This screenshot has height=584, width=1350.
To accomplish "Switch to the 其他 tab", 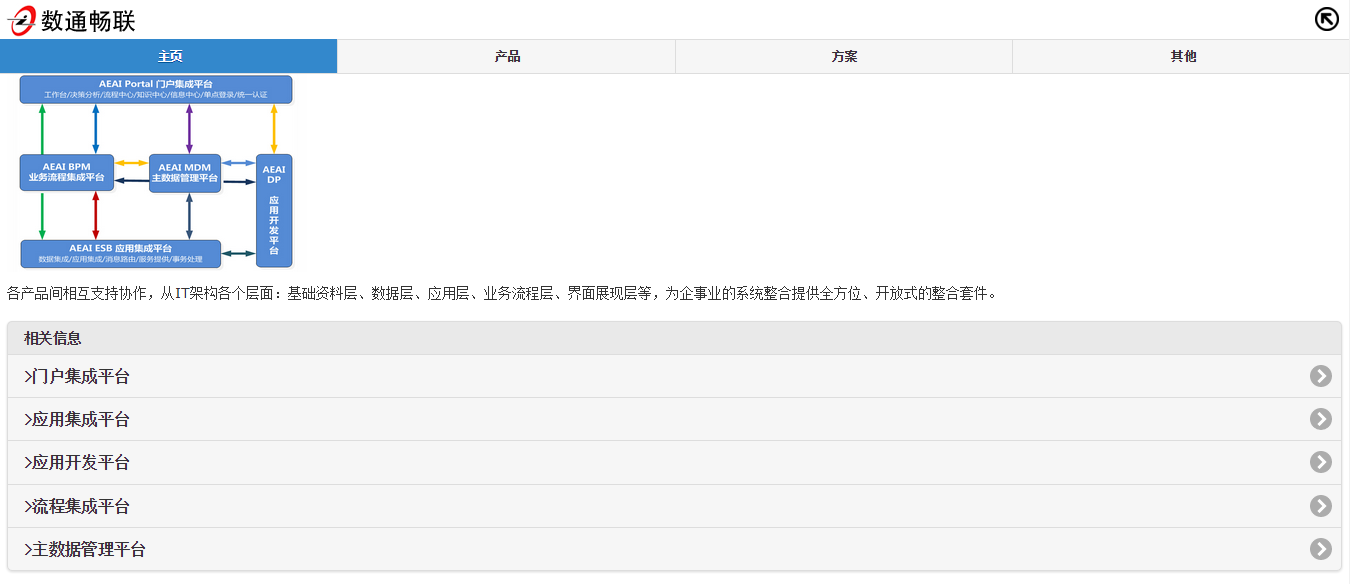I will click(x=1182, y=56).
